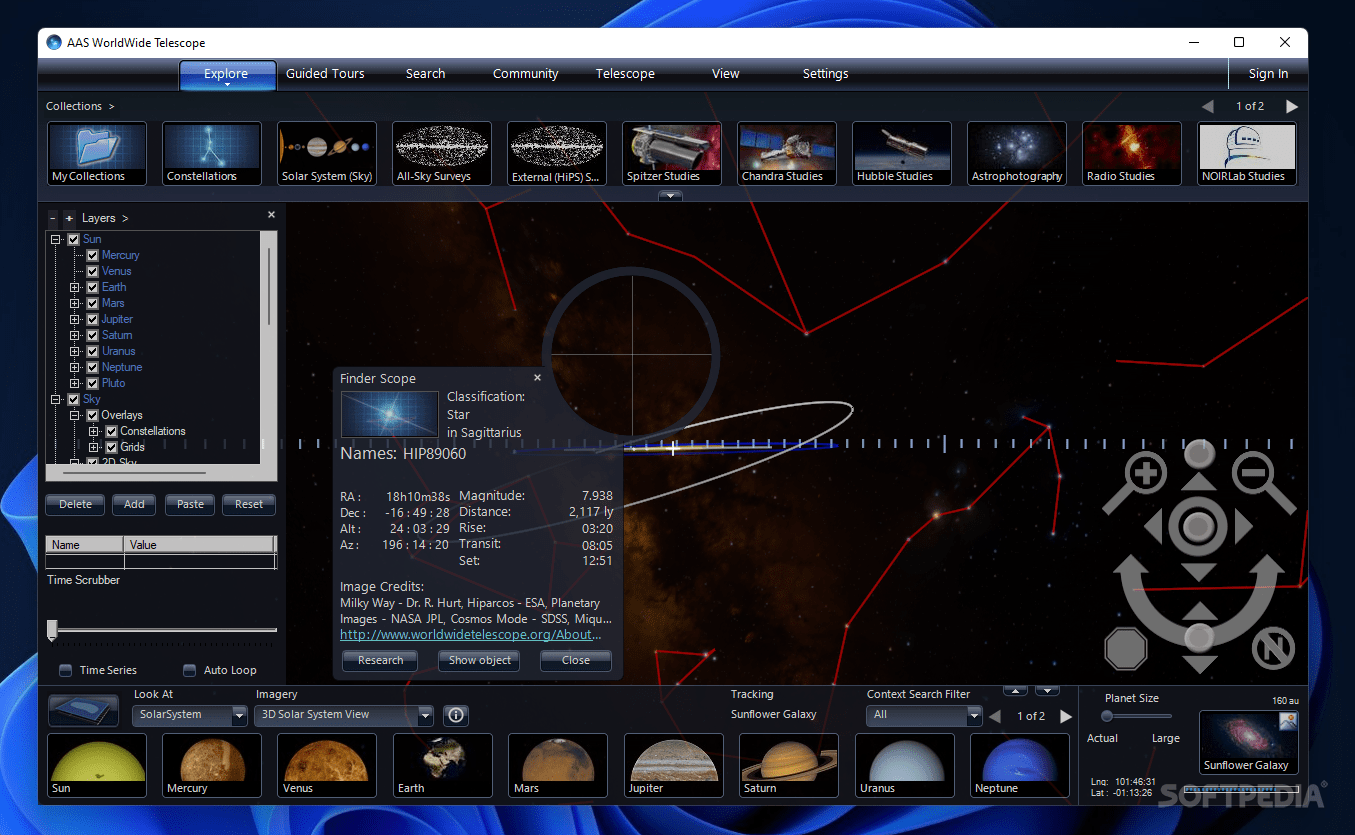
Task: Open External (HiPS) surveys collection
Action: (x=557, y=154)
